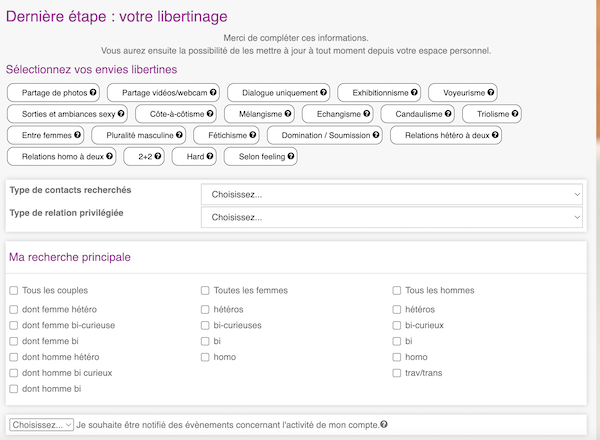
Task: Tick the Toutes les femmes checkbox
Action: tap(205, 291)
